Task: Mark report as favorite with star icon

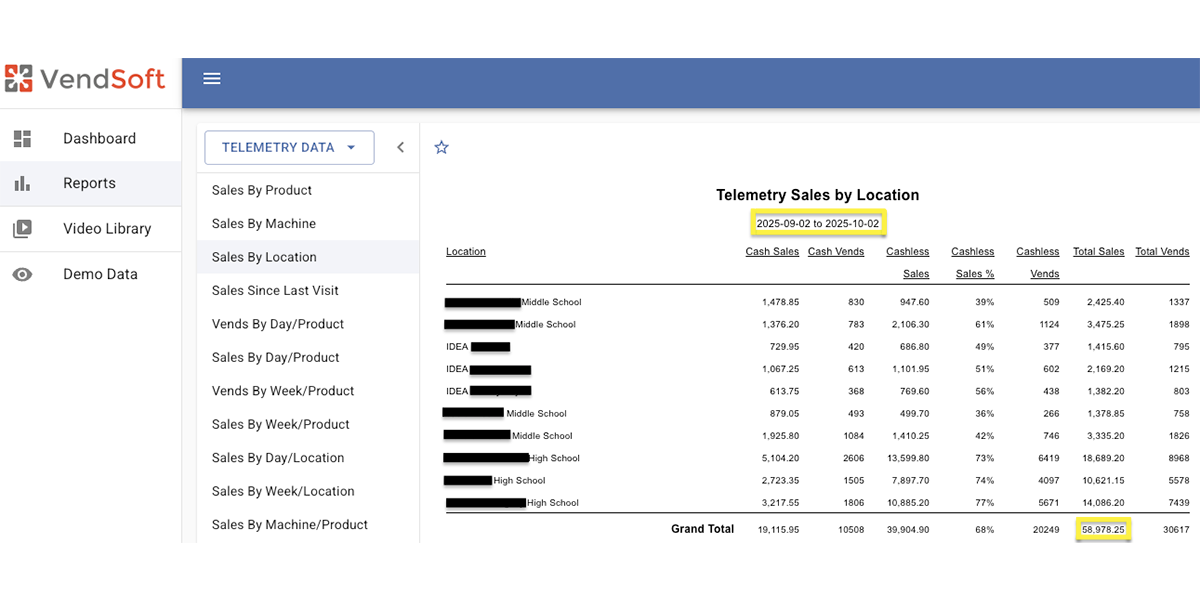Action: pos(441,148)
